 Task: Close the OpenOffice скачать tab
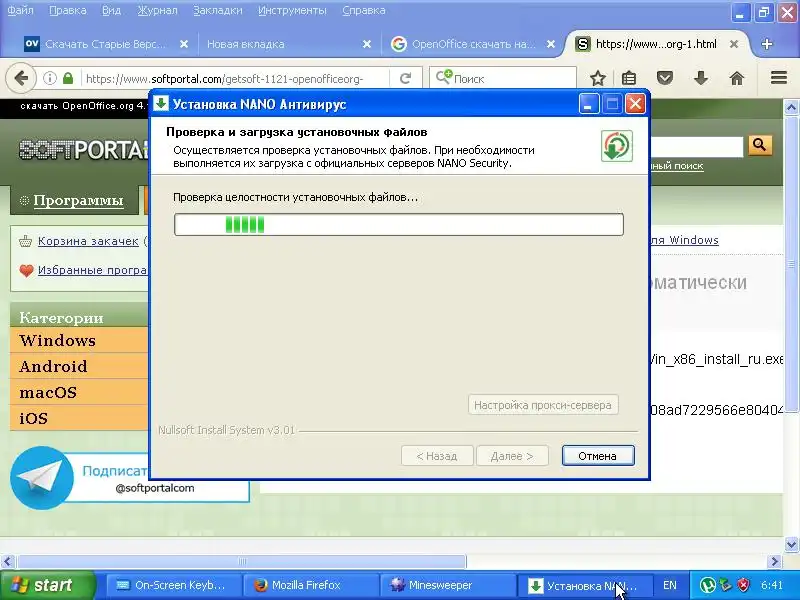pyautogui.click(x=551, y=44)
